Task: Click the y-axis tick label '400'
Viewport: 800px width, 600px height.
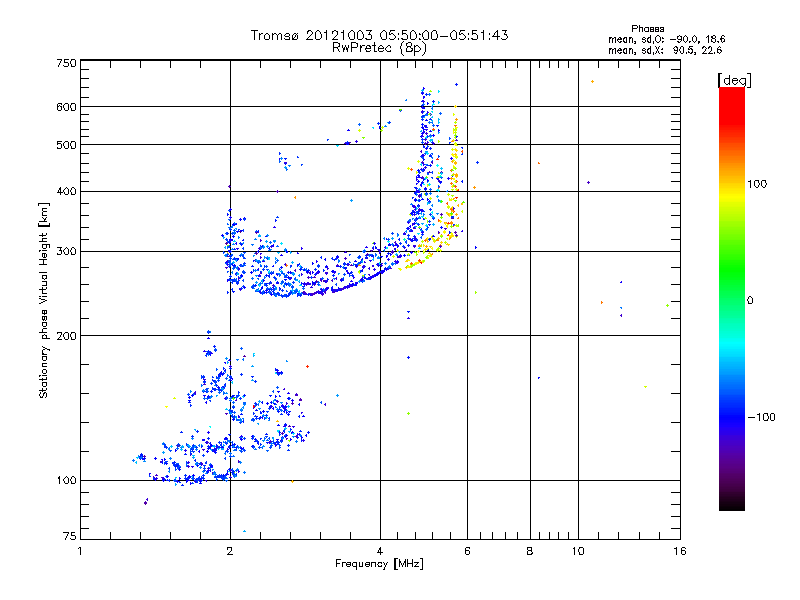Action: [66, 191]
